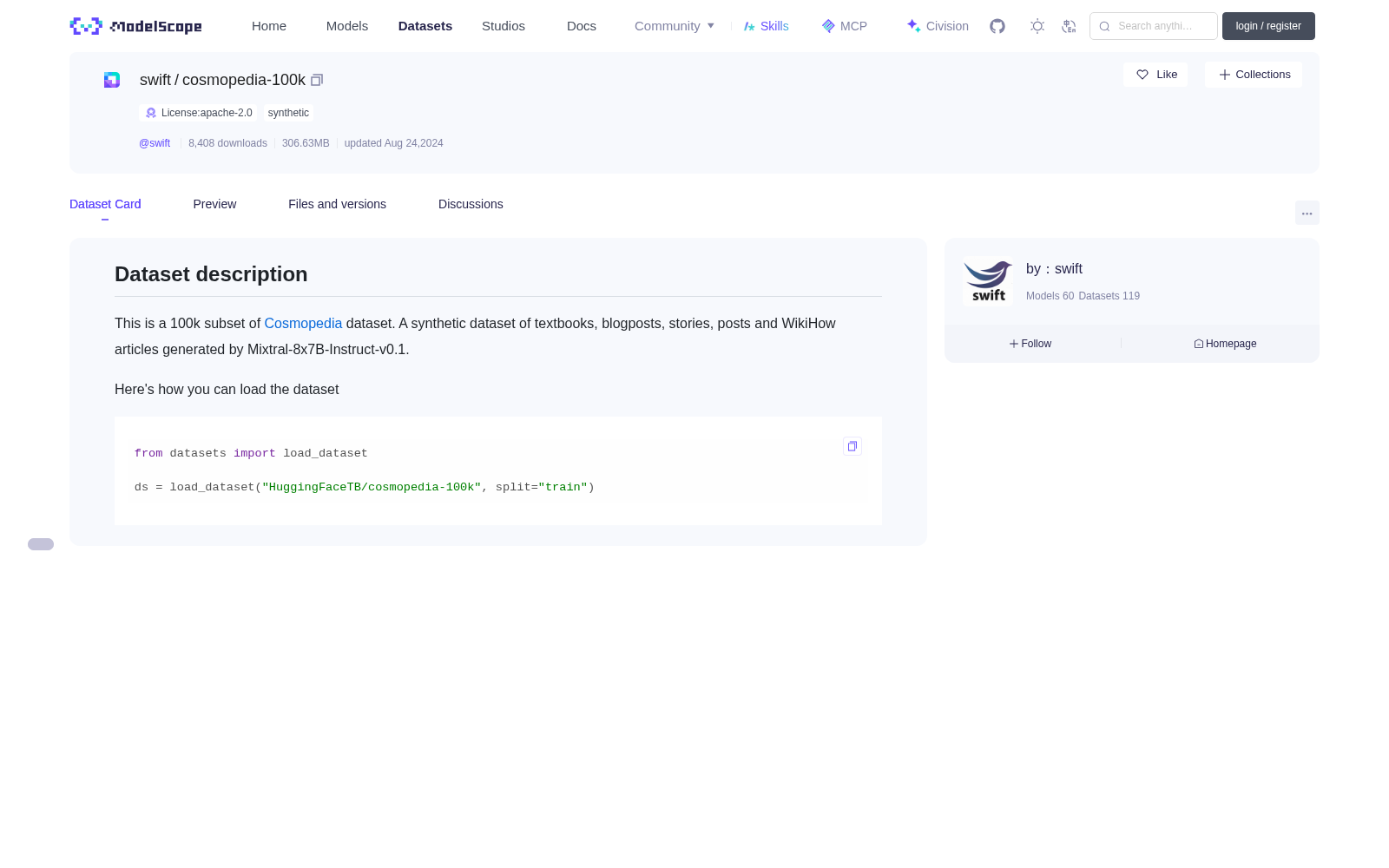The image size is (1389, 868).
Task: Open the GitHub icon link
Action: point(997,26)
